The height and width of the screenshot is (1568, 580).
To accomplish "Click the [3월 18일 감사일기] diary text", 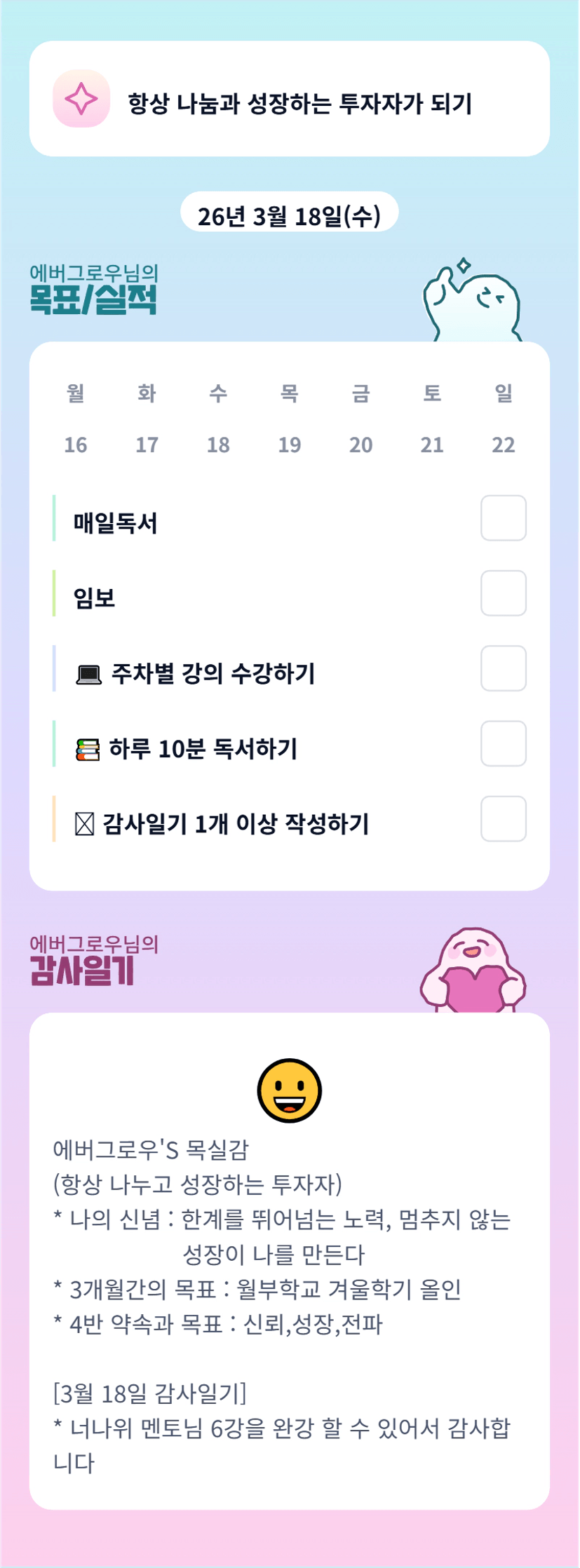I will (x=150, y=1393).
